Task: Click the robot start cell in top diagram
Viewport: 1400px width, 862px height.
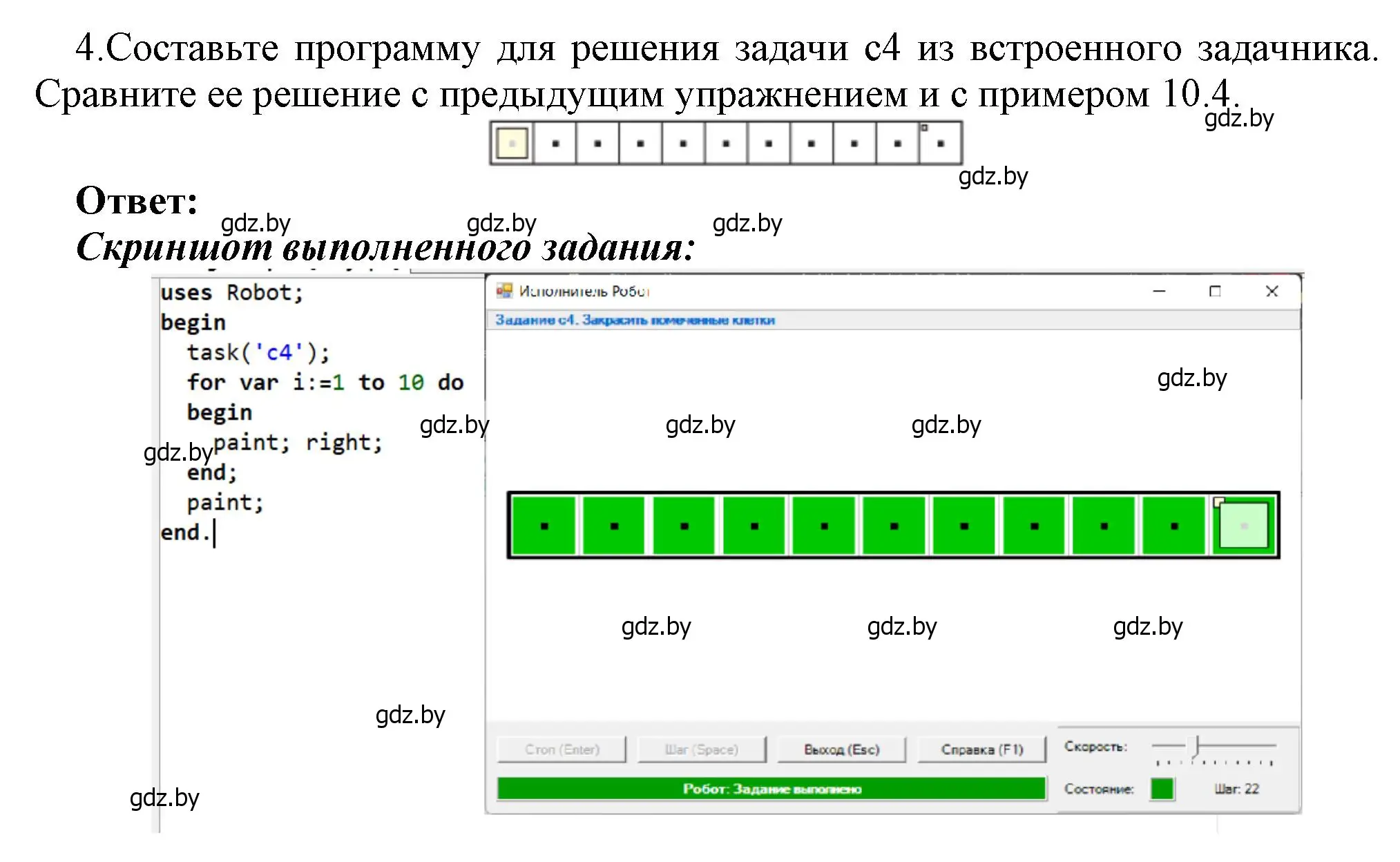Action: [512, 144]
